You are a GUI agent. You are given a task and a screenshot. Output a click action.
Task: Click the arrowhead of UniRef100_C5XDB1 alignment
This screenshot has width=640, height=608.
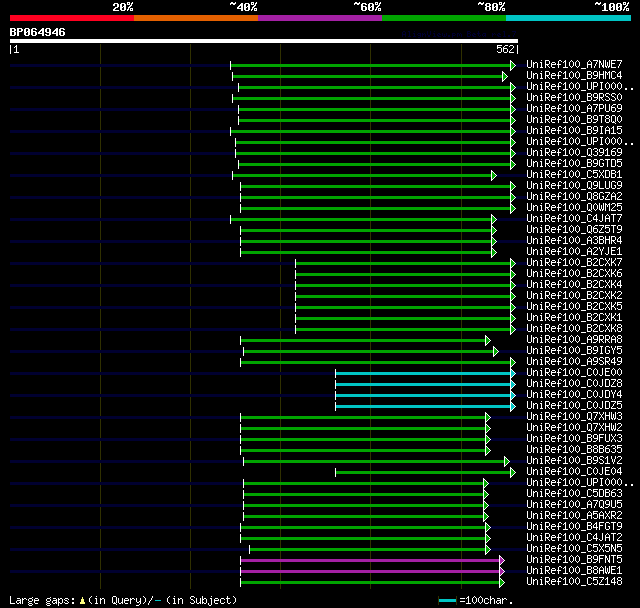pyautogui.click(x=494, y=175)
